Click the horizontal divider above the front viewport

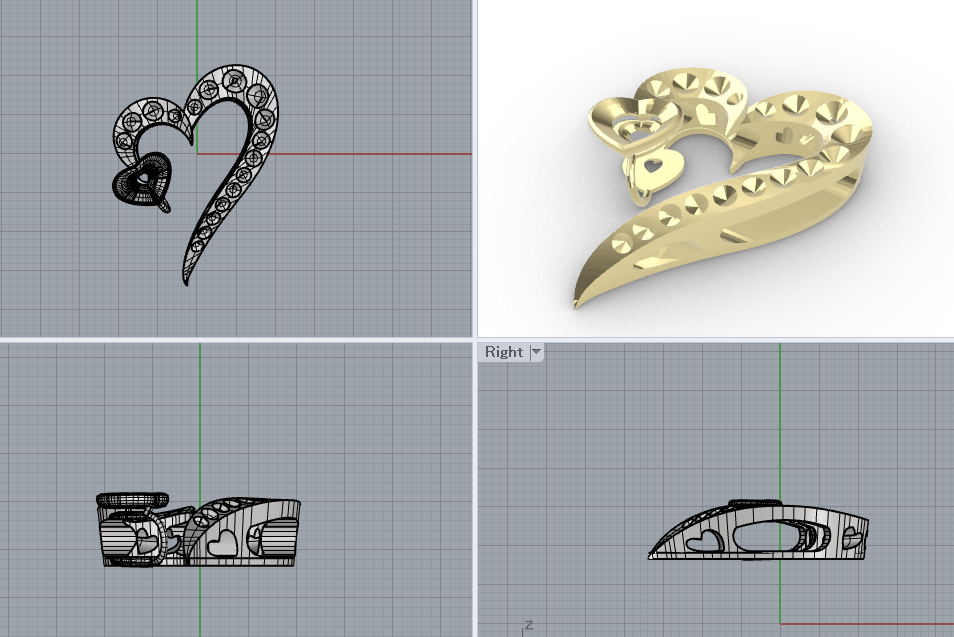(x=236, y=340)
